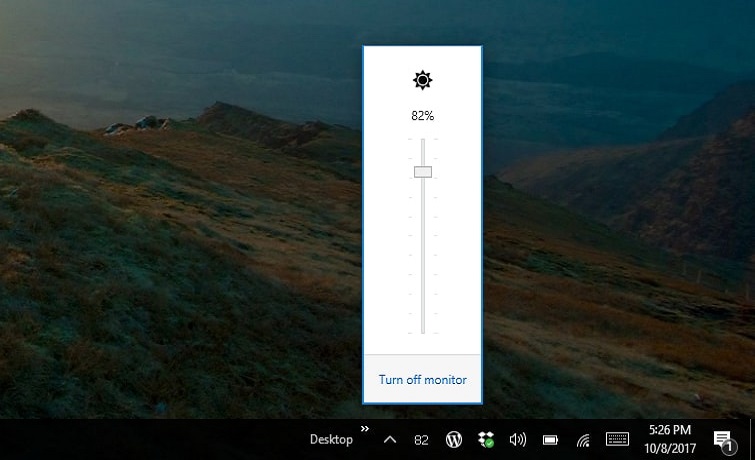Click the Desktop toolbar label
Viewport: 755px width, 460px height.
[x=331, y=439]
